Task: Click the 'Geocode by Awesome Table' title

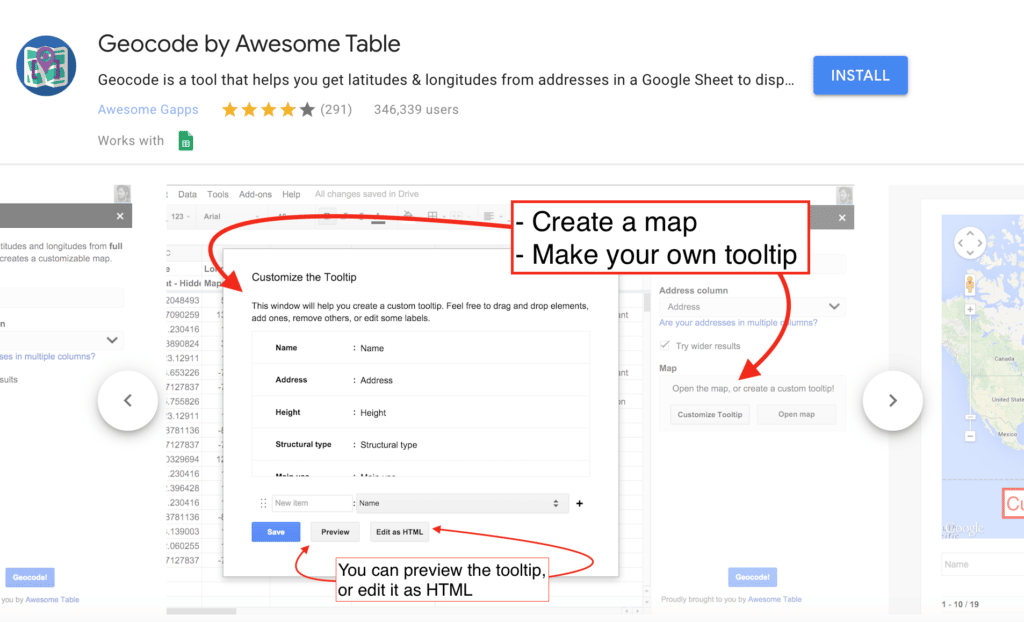Action: coord(249,44)
